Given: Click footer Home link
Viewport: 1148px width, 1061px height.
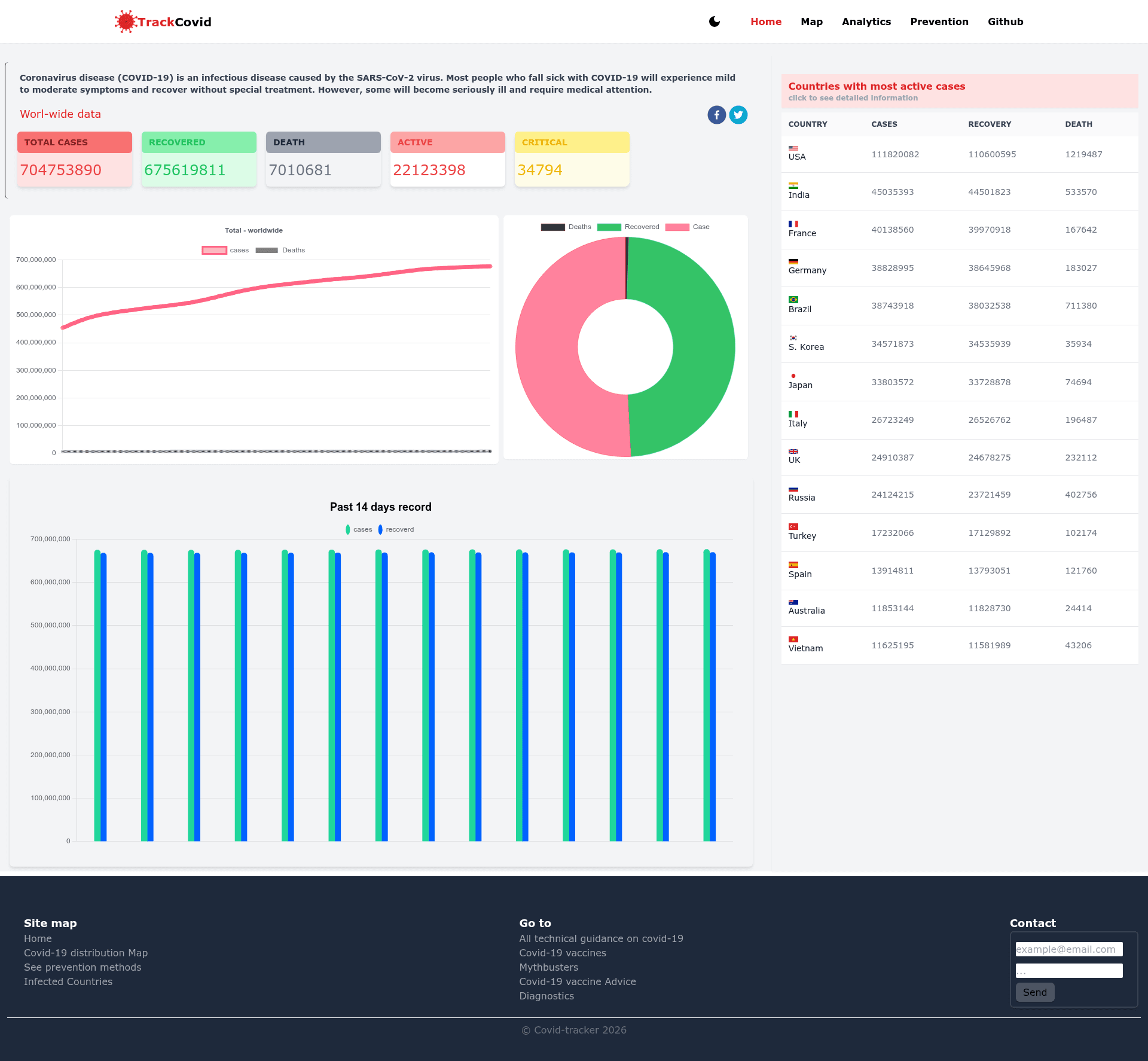Looking at the screenshot, I should [38, 938].
